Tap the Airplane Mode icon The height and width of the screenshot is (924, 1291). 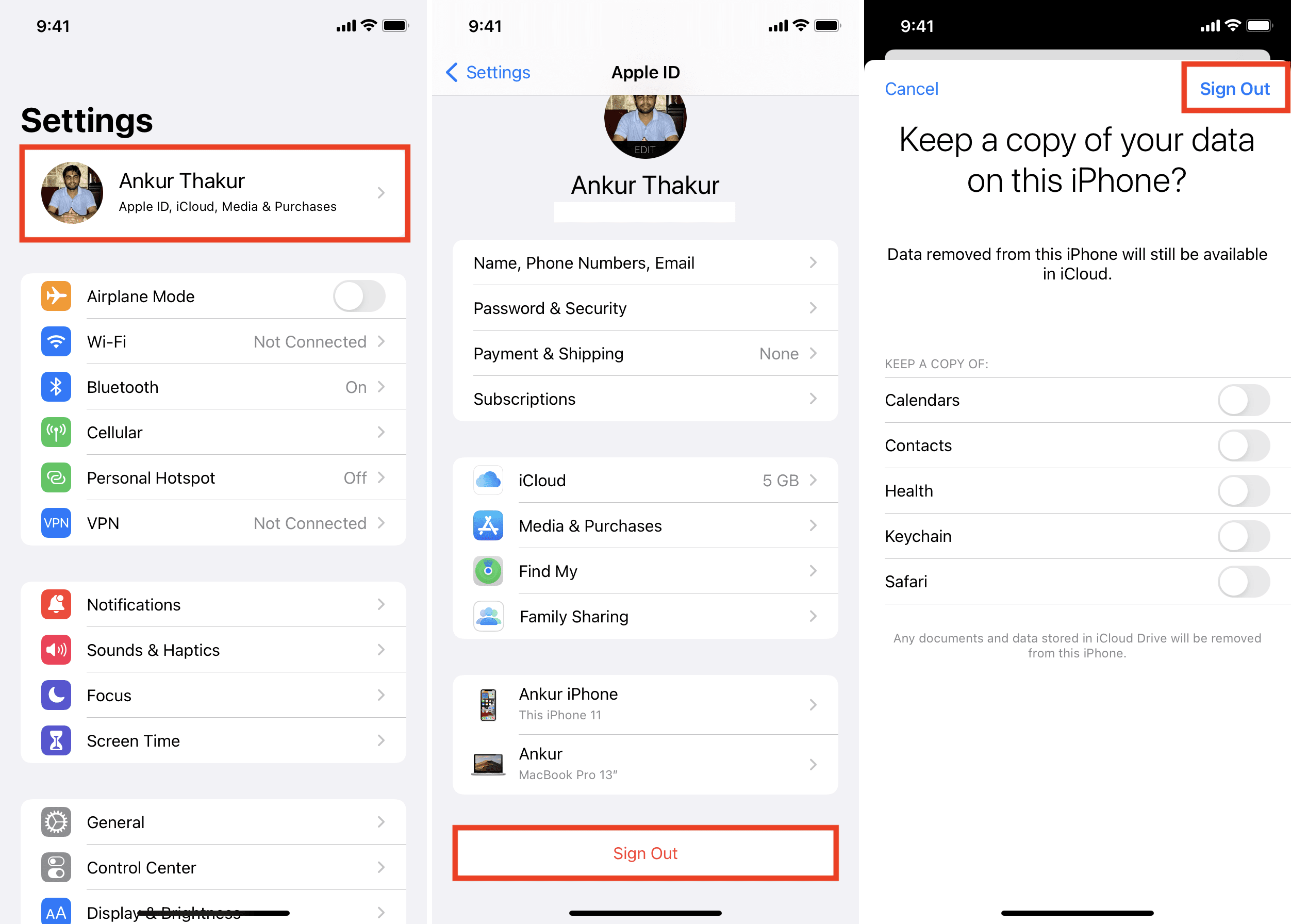coord(55,295)
